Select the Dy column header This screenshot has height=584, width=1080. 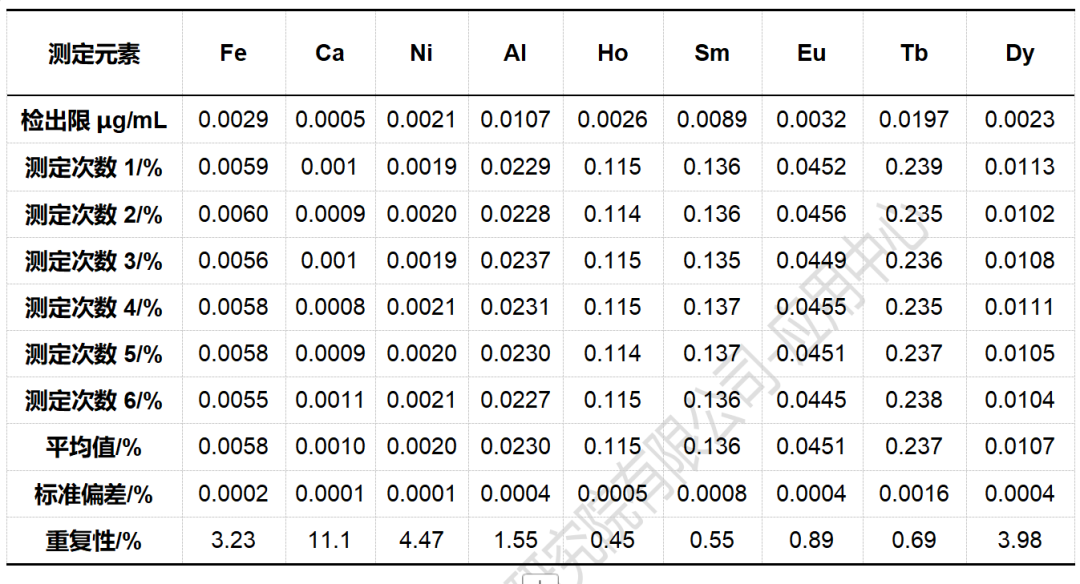[1019, 54]
